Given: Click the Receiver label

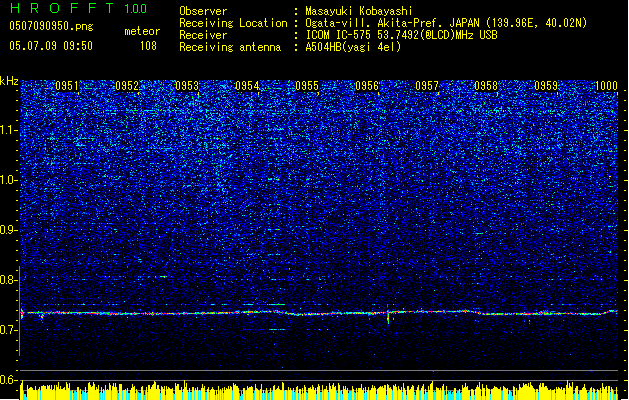Looking at the screenshot, I should pyautogui.click(x=203, y=35).
